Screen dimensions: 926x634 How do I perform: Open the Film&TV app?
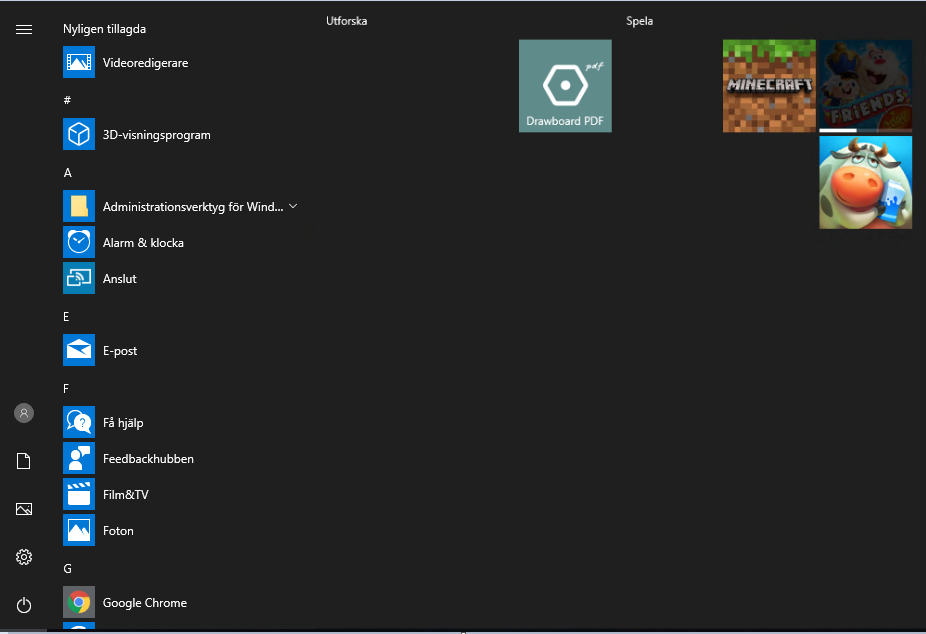coord(79,495)
